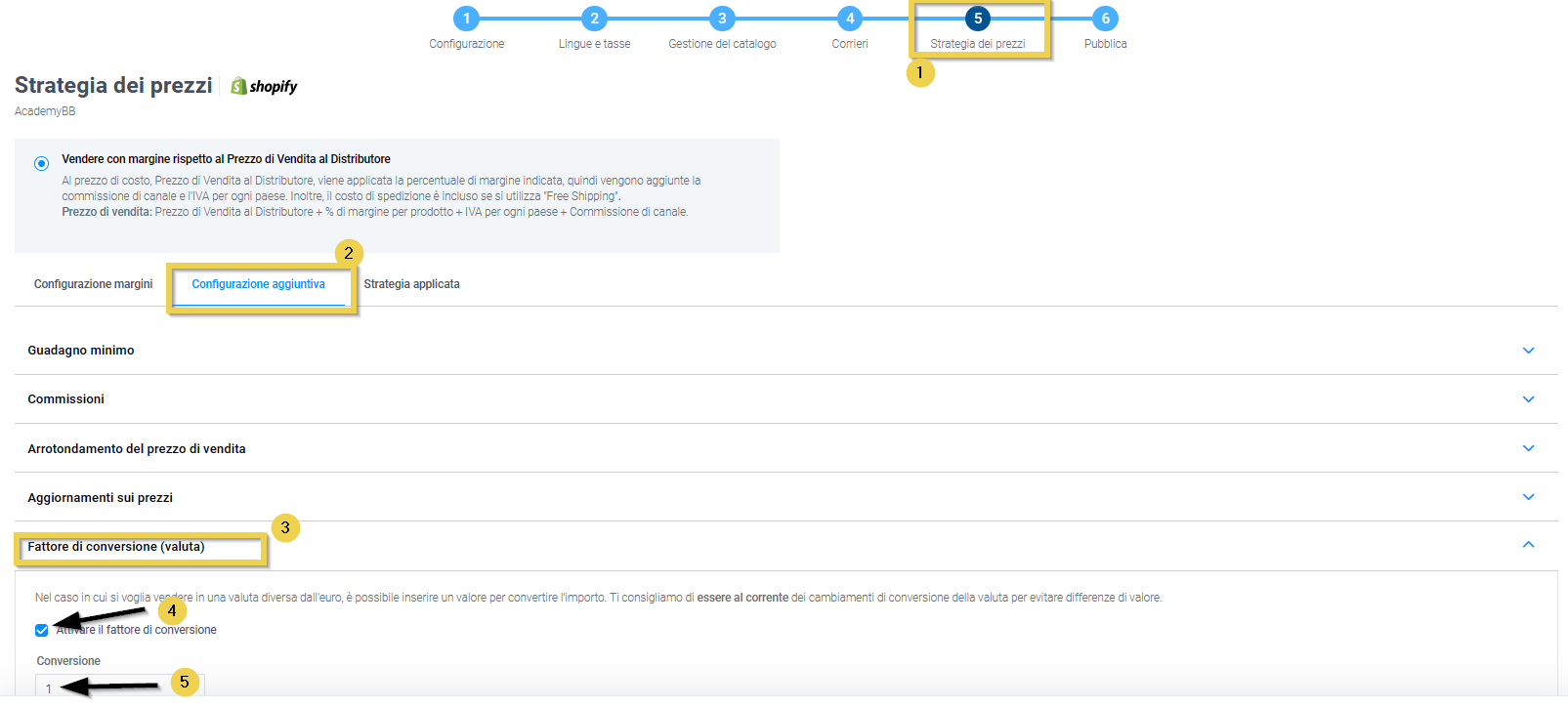Click the Fattore di conversione (valuta) header
The image size is (1568, 708).
coord(116,547)
